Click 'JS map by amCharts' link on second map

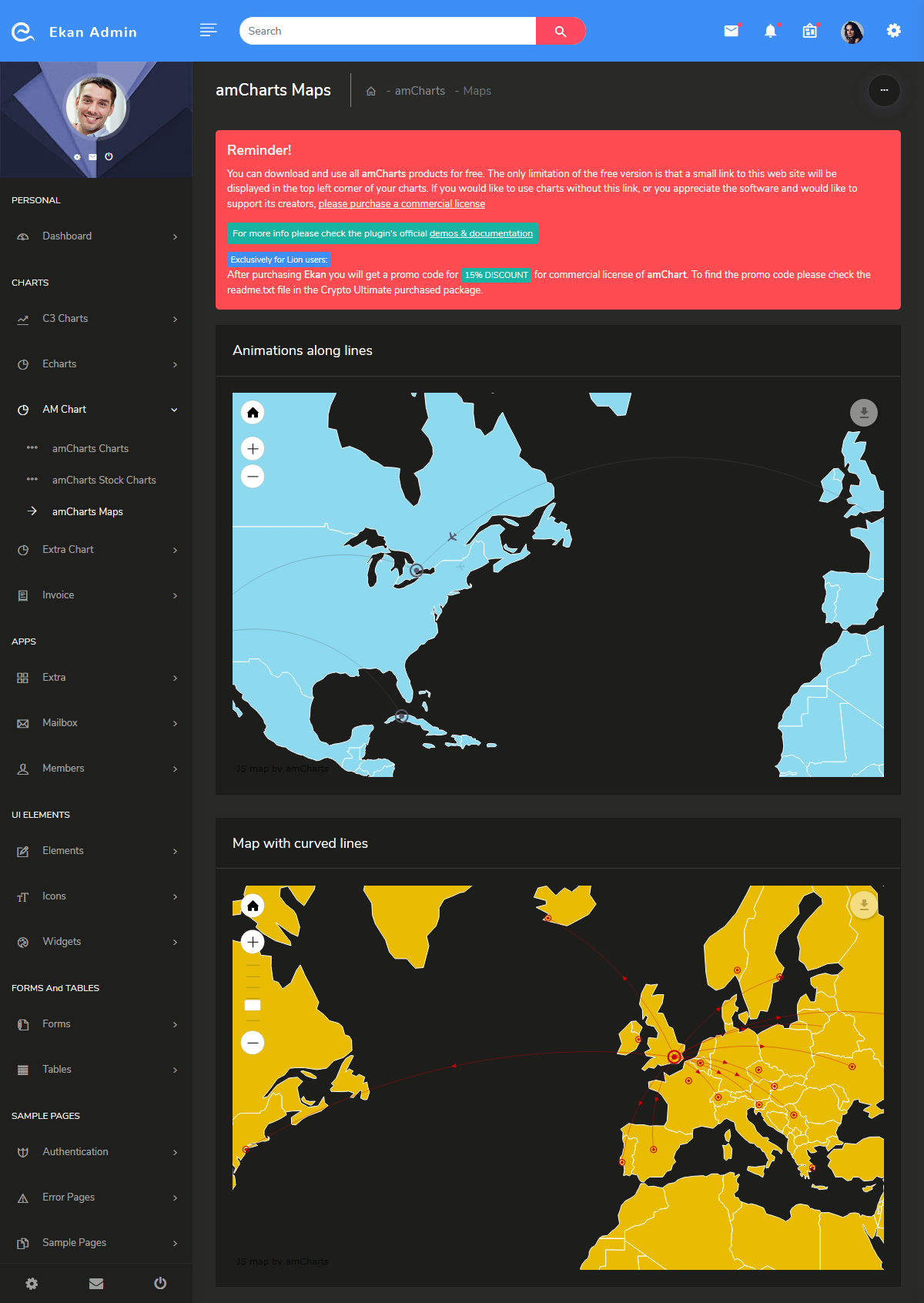point(283,1261)
